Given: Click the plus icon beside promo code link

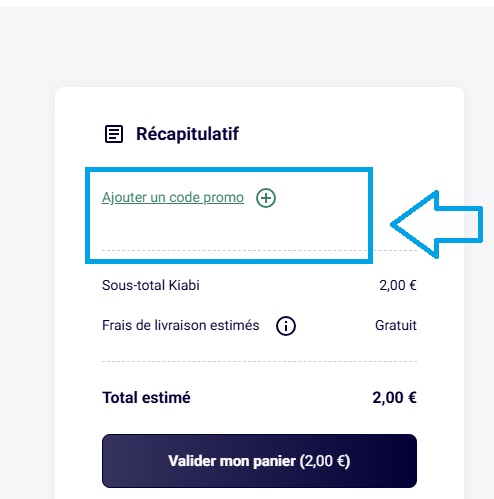Looking at the screenshot, I should [266, 198].
